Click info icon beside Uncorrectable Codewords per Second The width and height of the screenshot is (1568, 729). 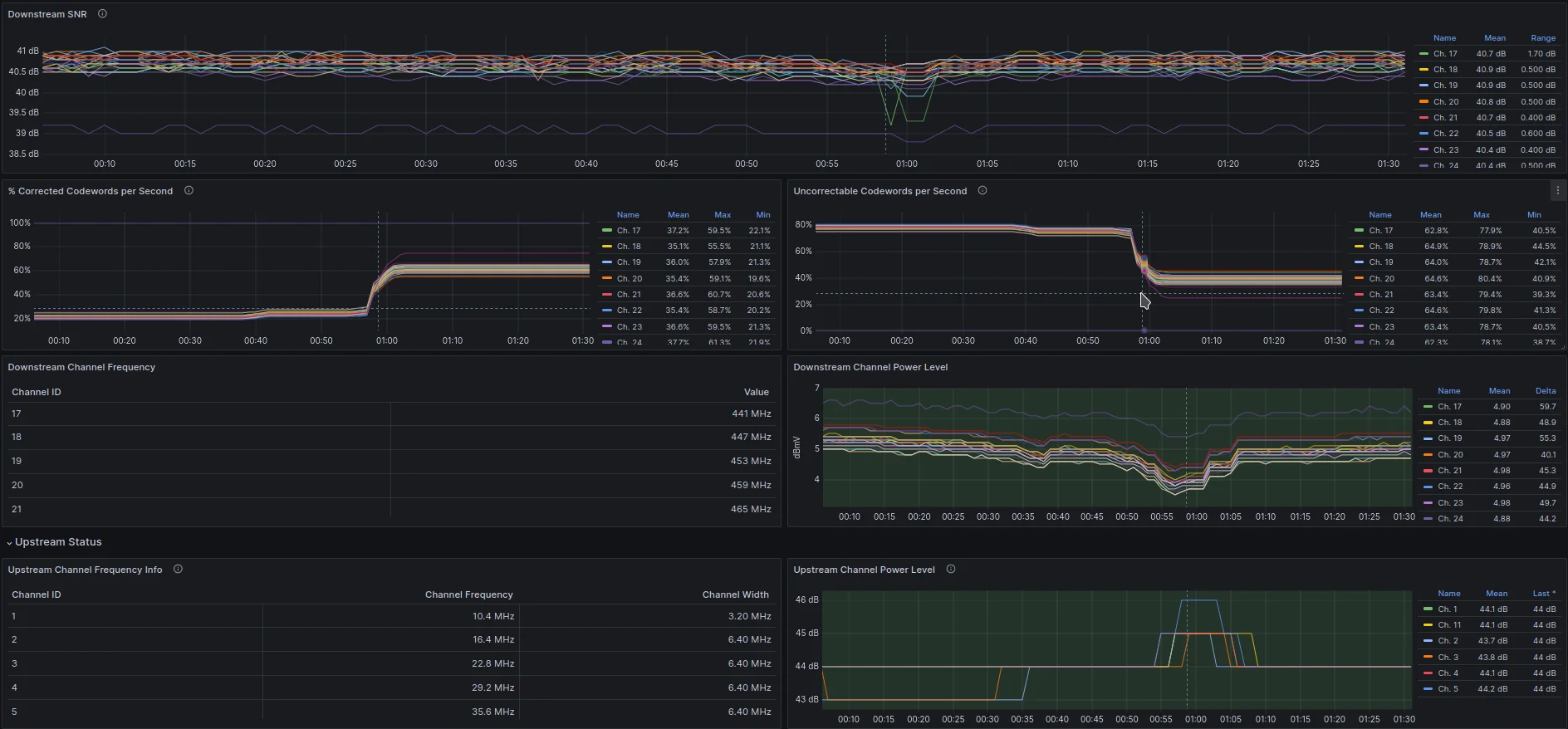click(x=982, y=191)
